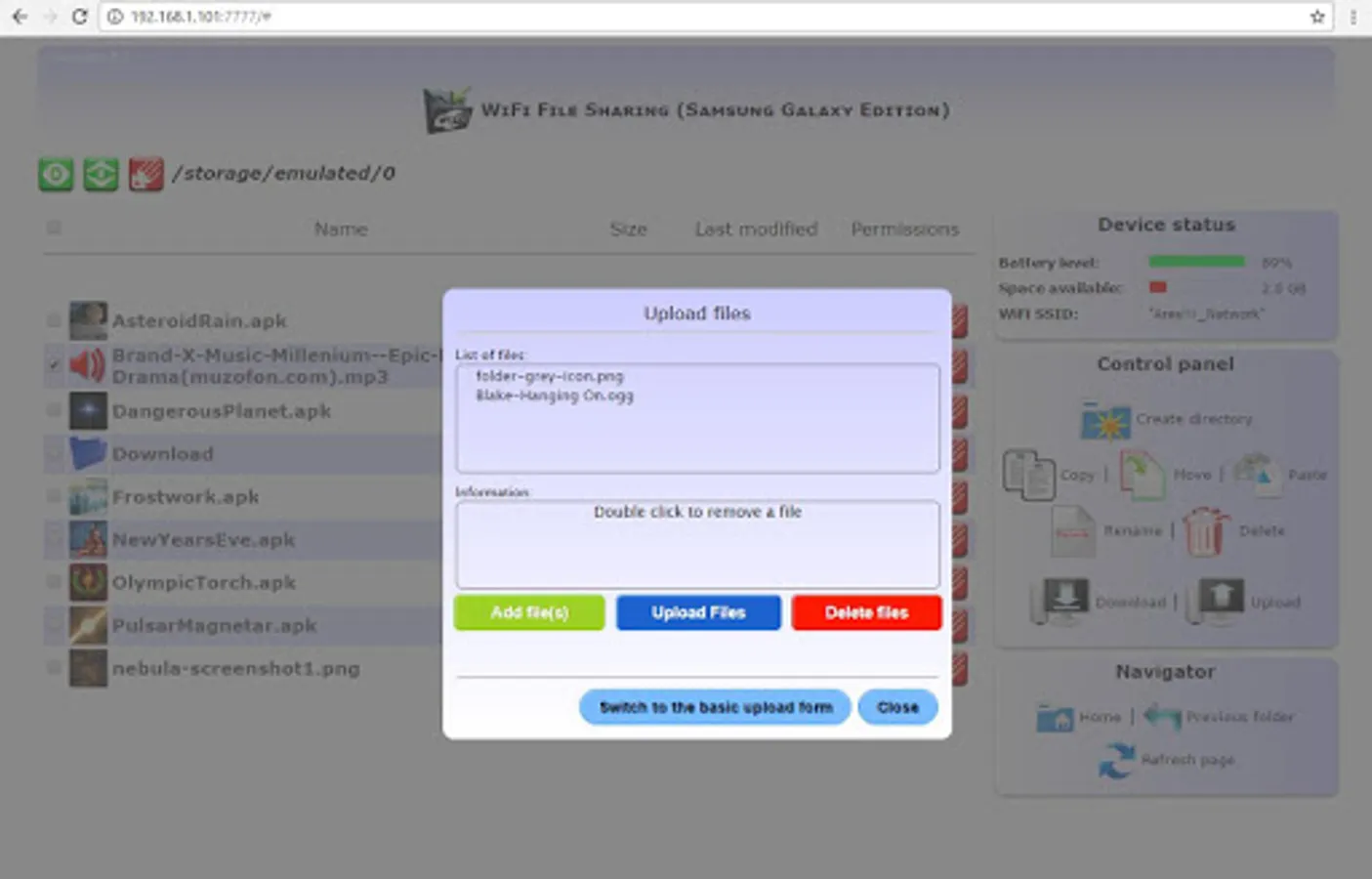Open the Download folder name
The height and width of the screenshot is (879, 1372).
pos(162,453)
